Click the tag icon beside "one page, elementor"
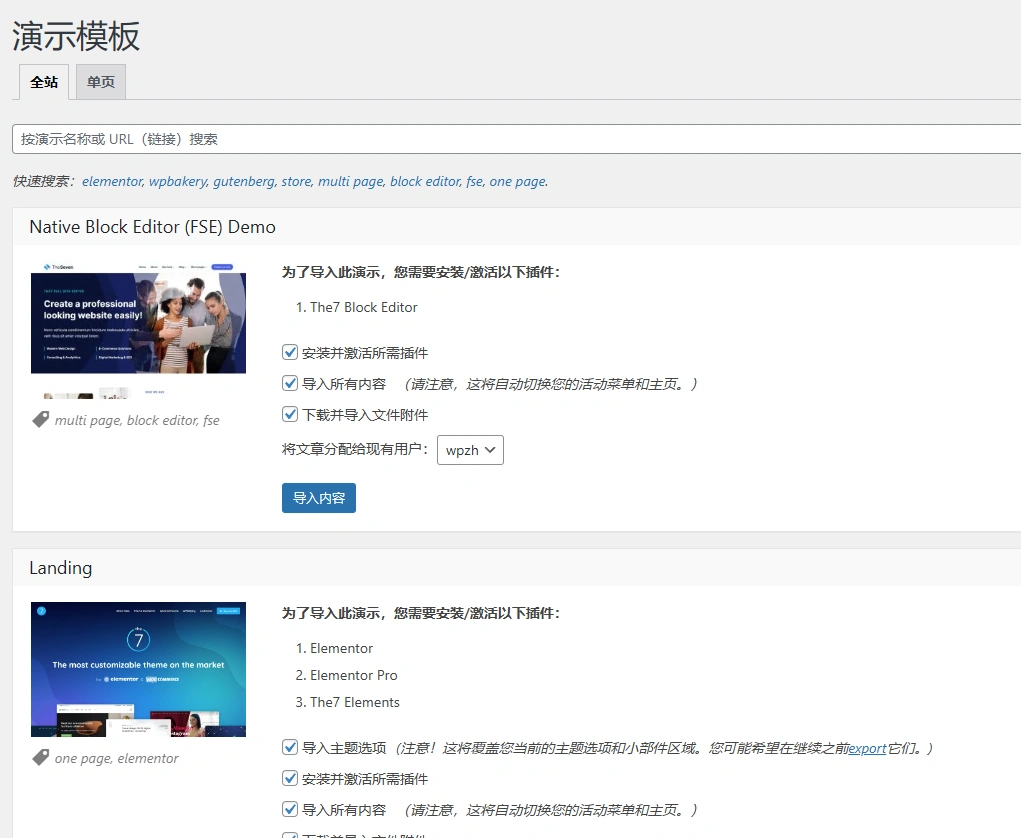The image size is (1021, 838). tap(40, 757)
